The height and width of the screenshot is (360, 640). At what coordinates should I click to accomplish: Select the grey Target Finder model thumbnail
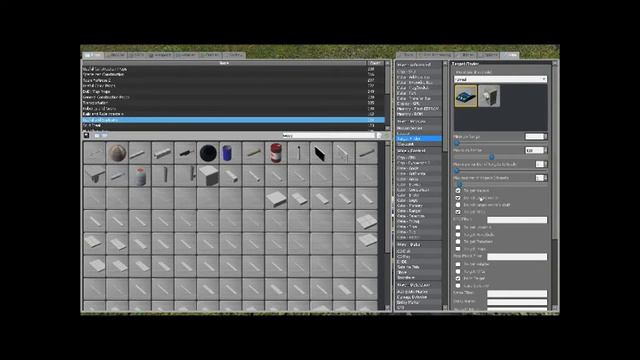(489, 96)
